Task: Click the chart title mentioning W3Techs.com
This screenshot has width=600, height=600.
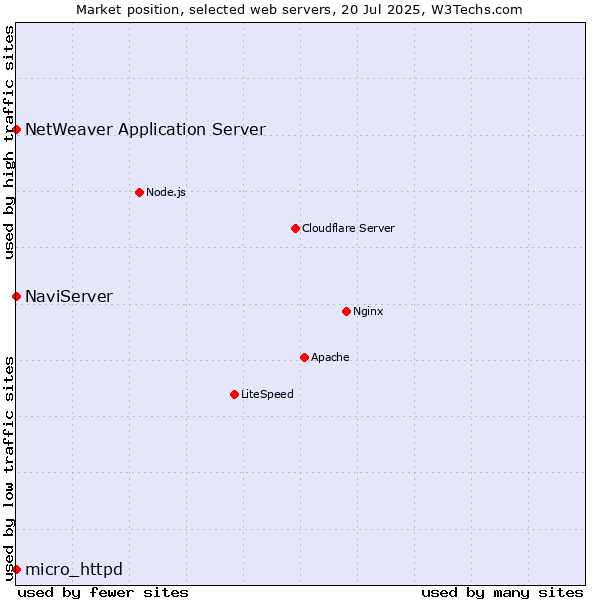Action: (299, 9)
